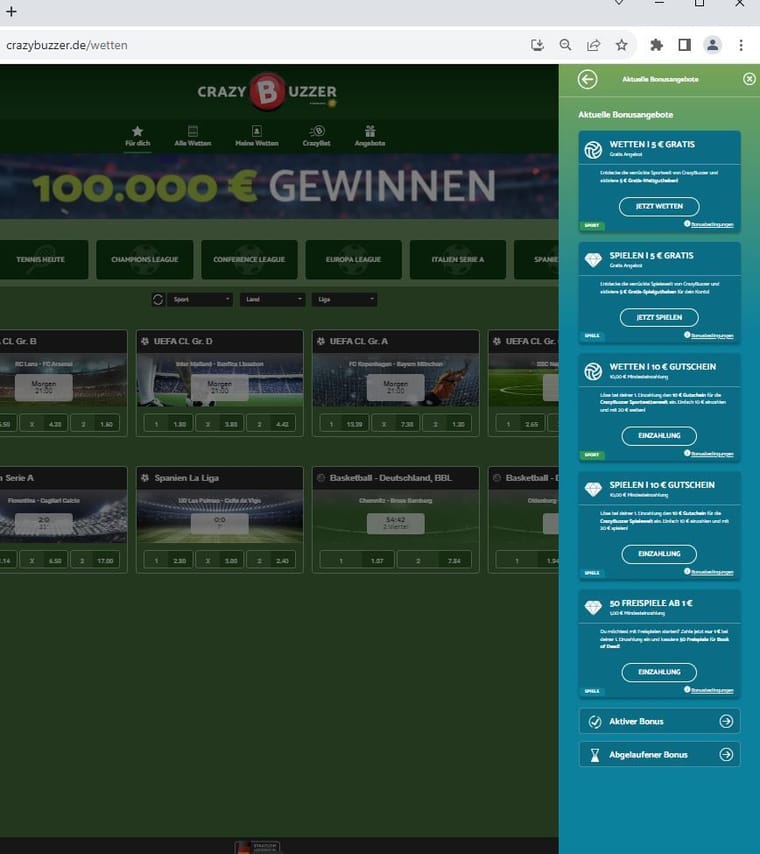The image size is (760, 854).
Task: Click the checkmark icon beside Aktiver Bonus
Action: [595, 722]
